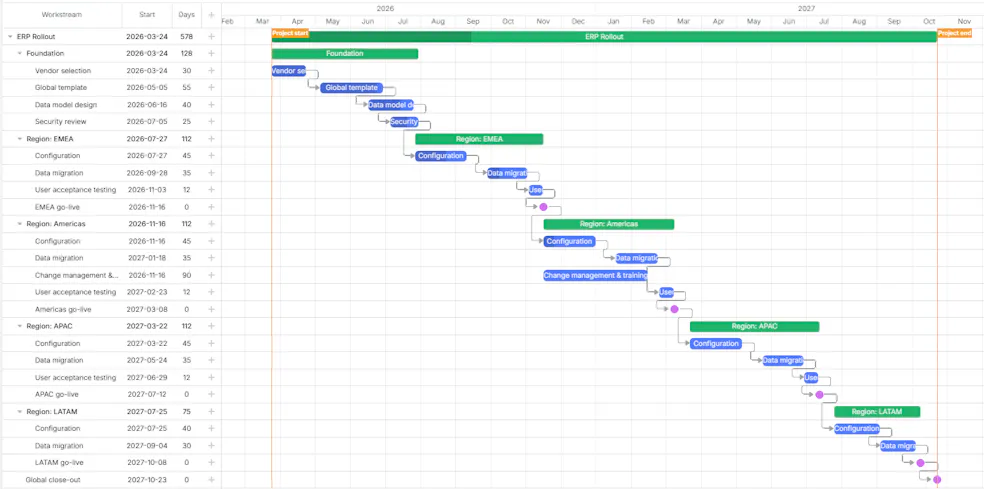
Task: Click the 2027-10-23 start date cell
Action: 147,480
